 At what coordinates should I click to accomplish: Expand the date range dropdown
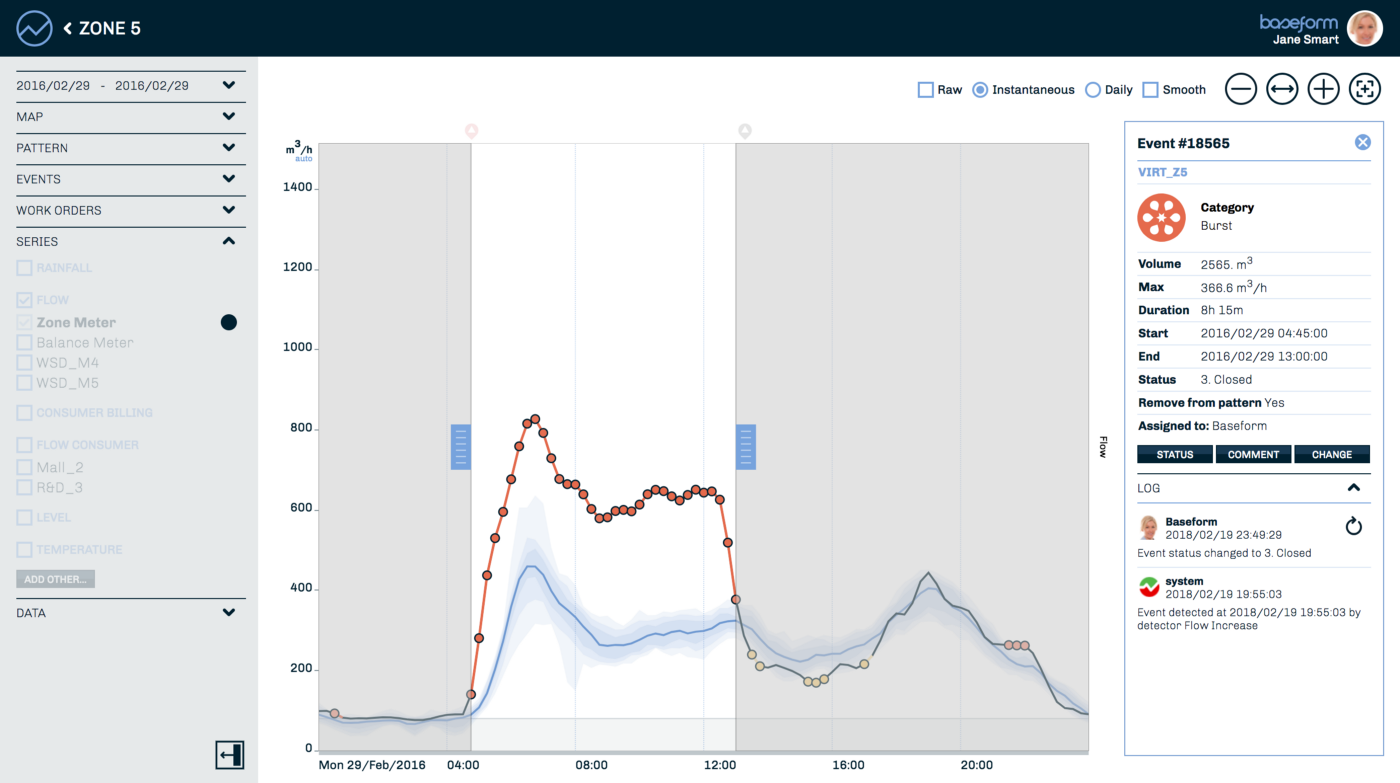point(229,86)
